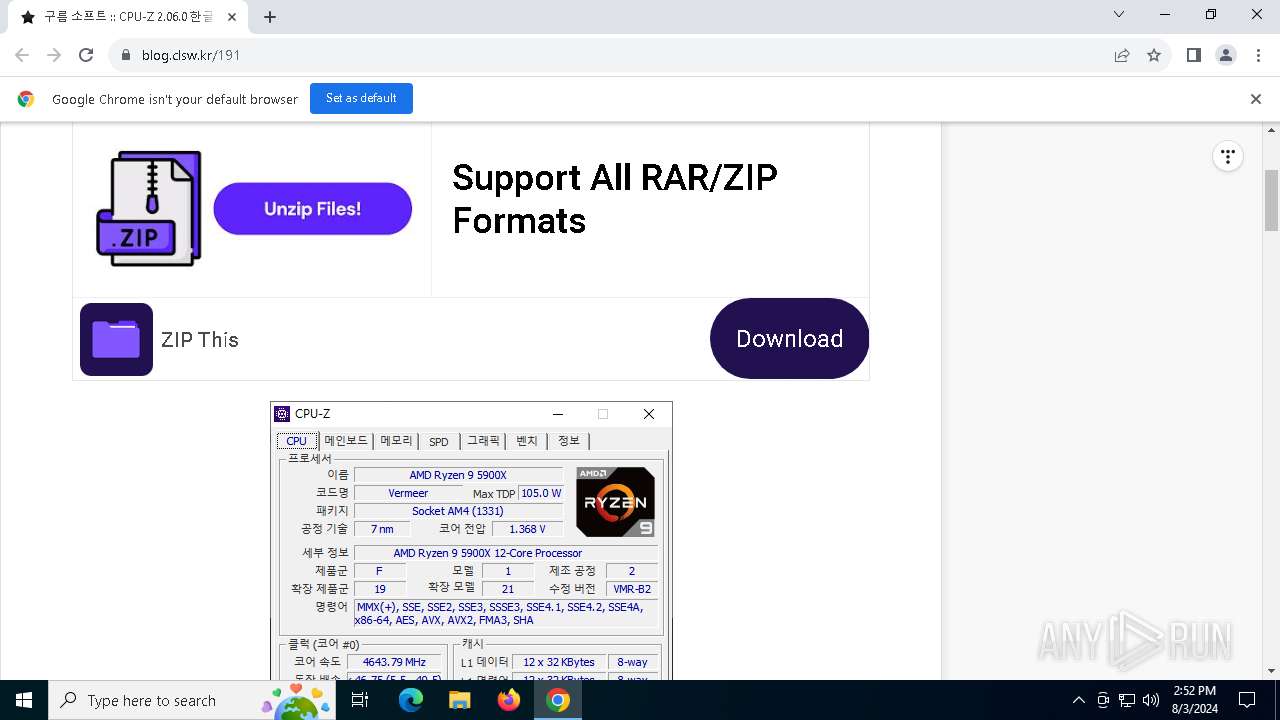Click the 105.0 W Max TDP value
This screenshot has width=1280, height=720.
pyautogui.click(x=541, y=493)
